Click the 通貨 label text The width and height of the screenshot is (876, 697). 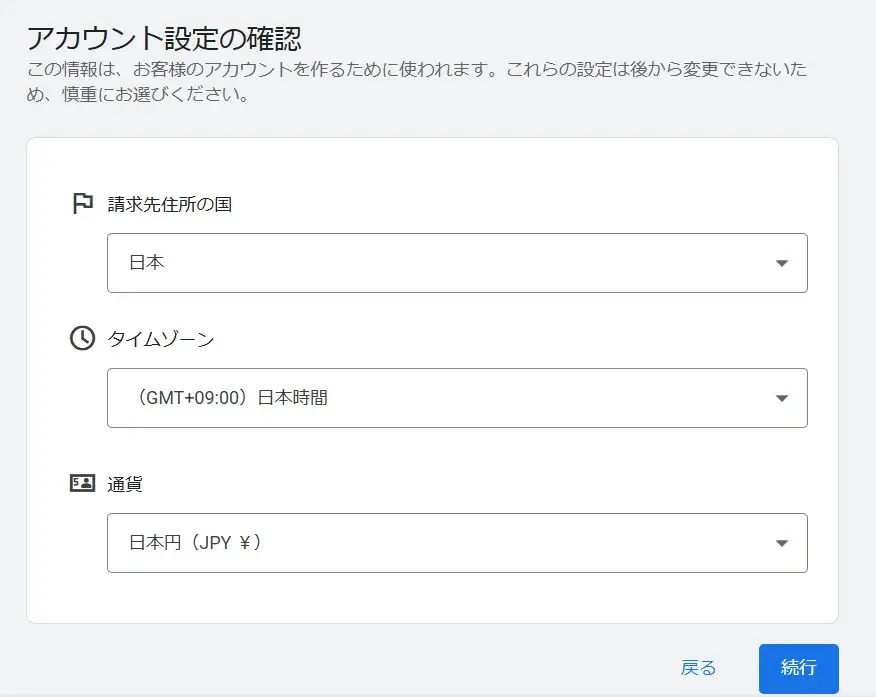pyautogui.click(x=125, y=484)
